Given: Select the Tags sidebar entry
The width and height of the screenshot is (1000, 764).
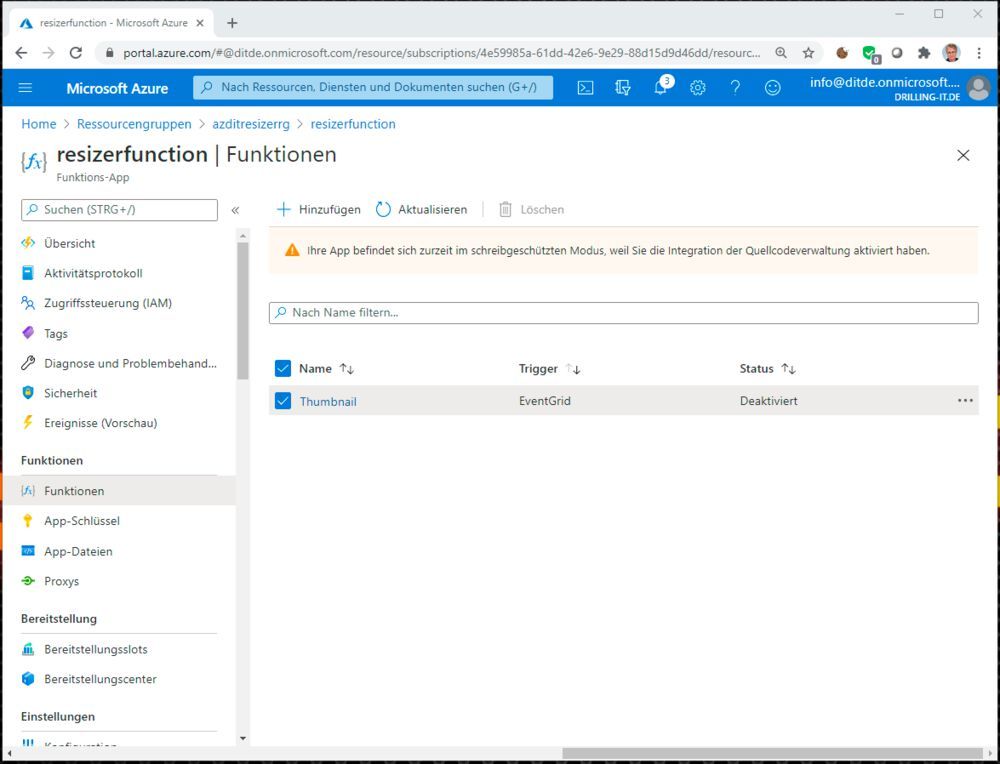Looking at the screenshot, I should tap(56, 333).
